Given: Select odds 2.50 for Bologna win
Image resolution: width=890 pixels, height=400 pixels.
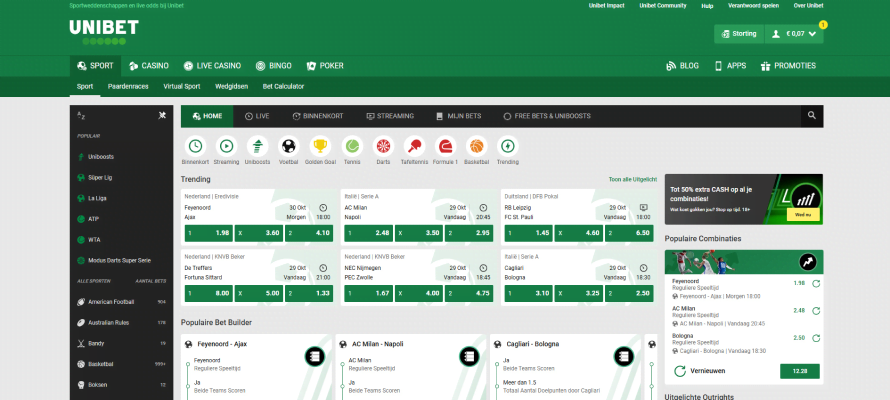Looking at the screenshot, I should tap(629, 293).
